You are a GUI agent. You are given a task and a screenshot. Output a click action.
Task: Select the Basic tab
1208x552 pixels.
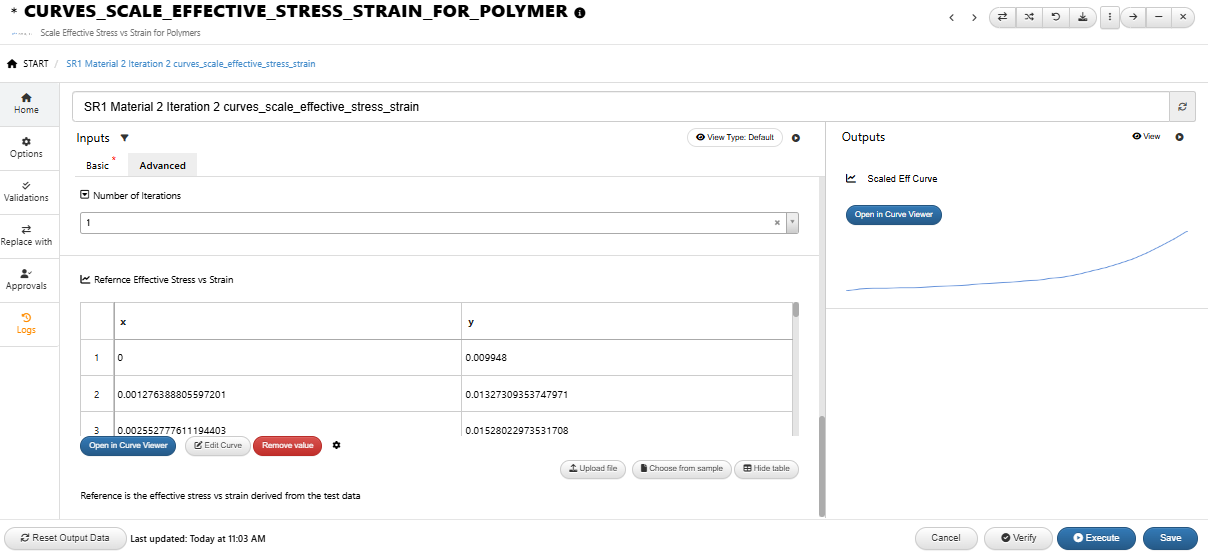click(98, 166)
